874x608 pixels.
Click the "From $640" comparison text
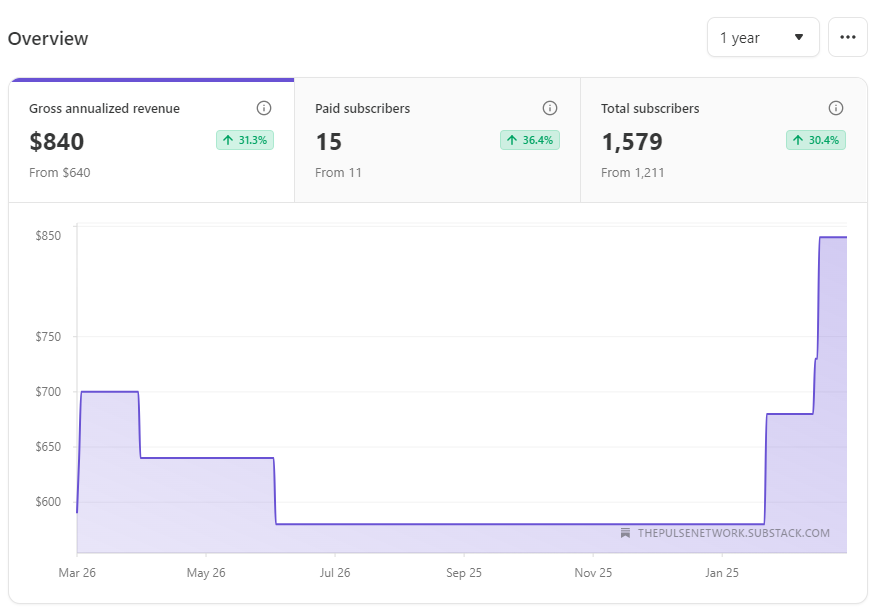coord(60,173)
